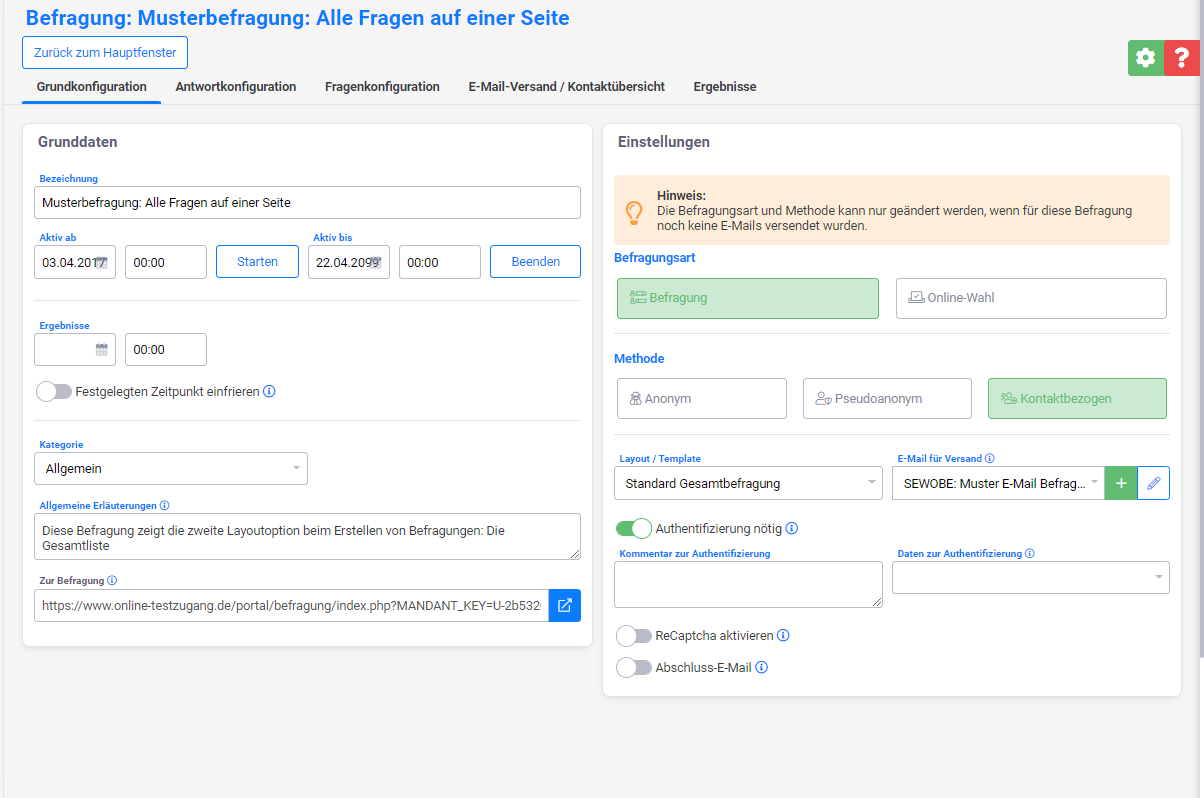This screenshot has width=1204, height=798.
Task: Choose Anonym method
Action: point(702,398)
